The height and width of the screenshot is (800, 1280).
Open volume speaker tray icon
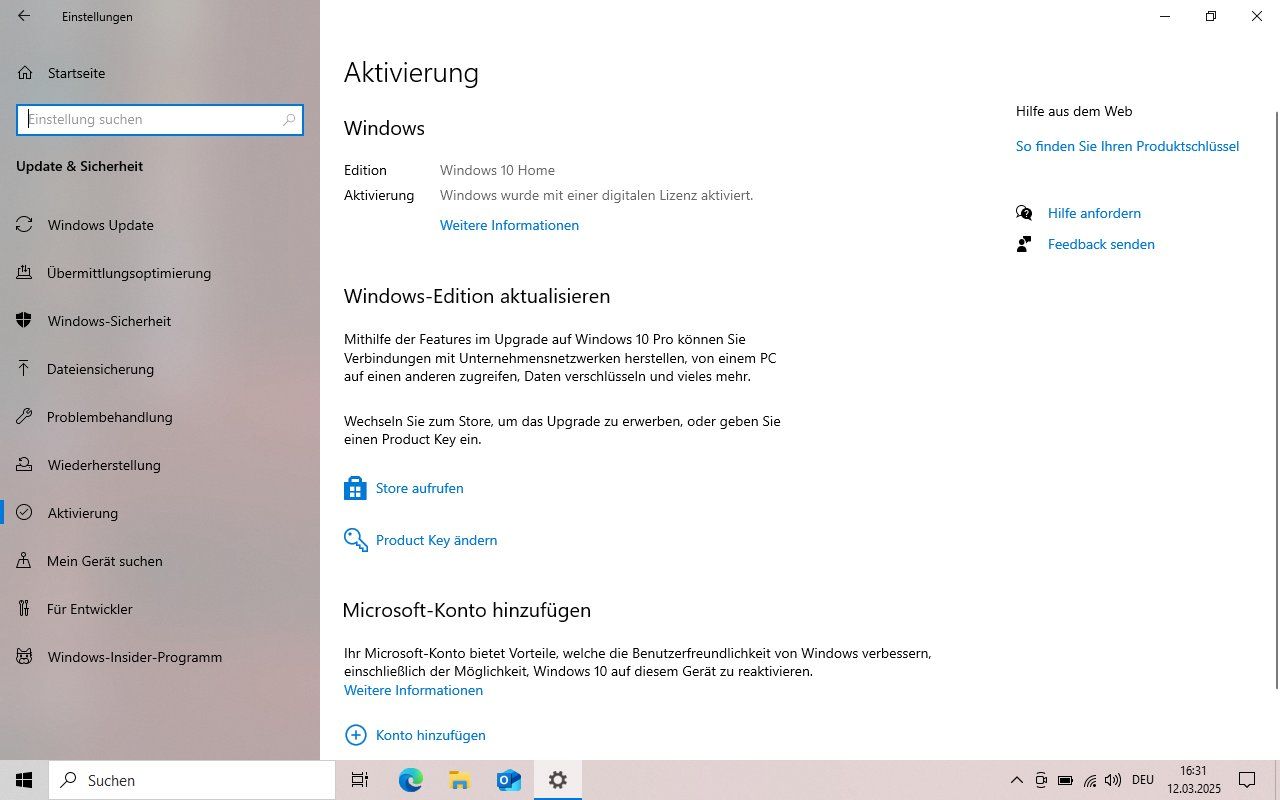(x=1113, y=780)
